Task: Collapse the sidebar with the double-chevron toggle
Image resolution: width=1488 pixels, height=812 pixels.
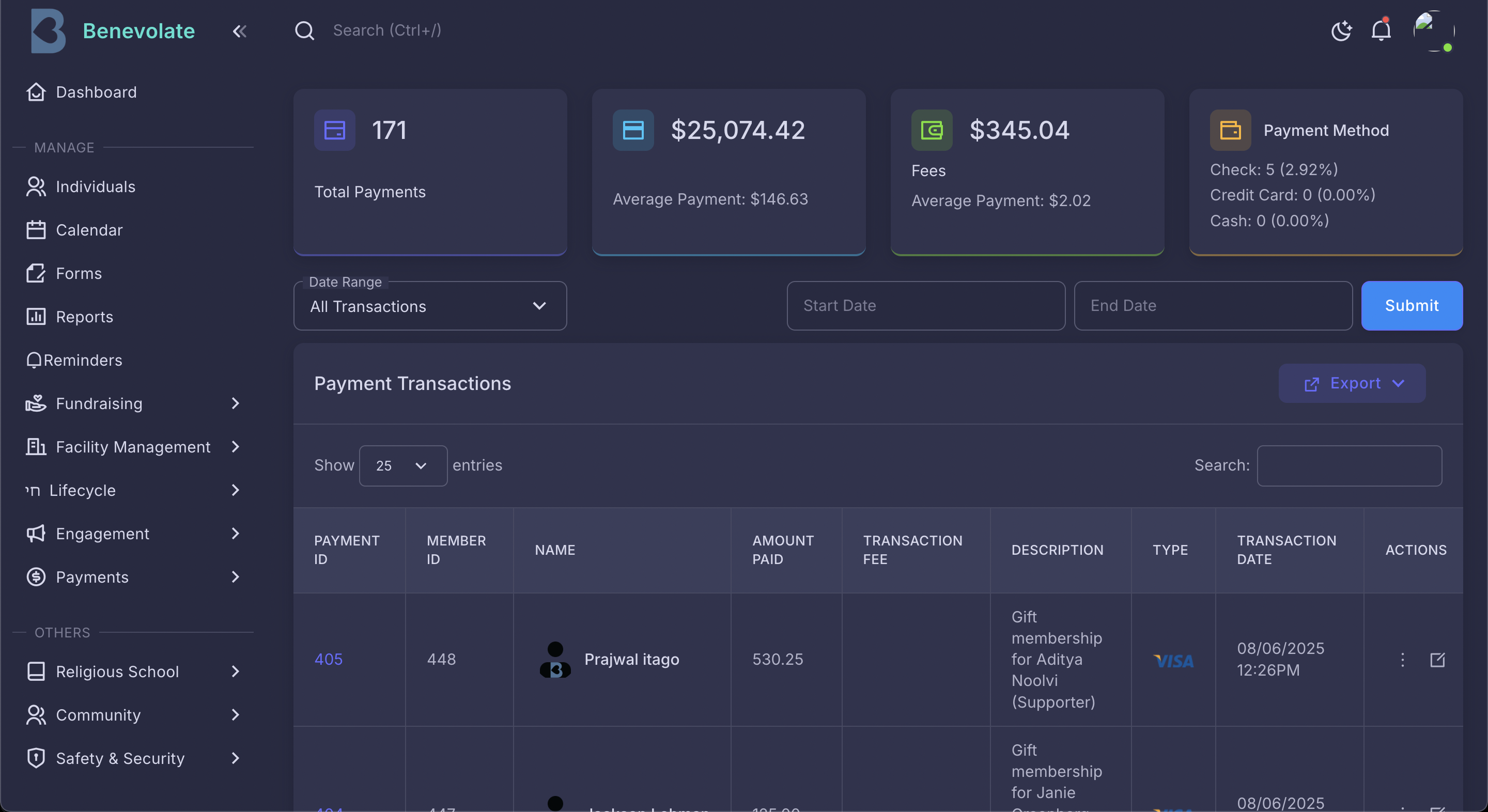Action: tap(239, 31)
